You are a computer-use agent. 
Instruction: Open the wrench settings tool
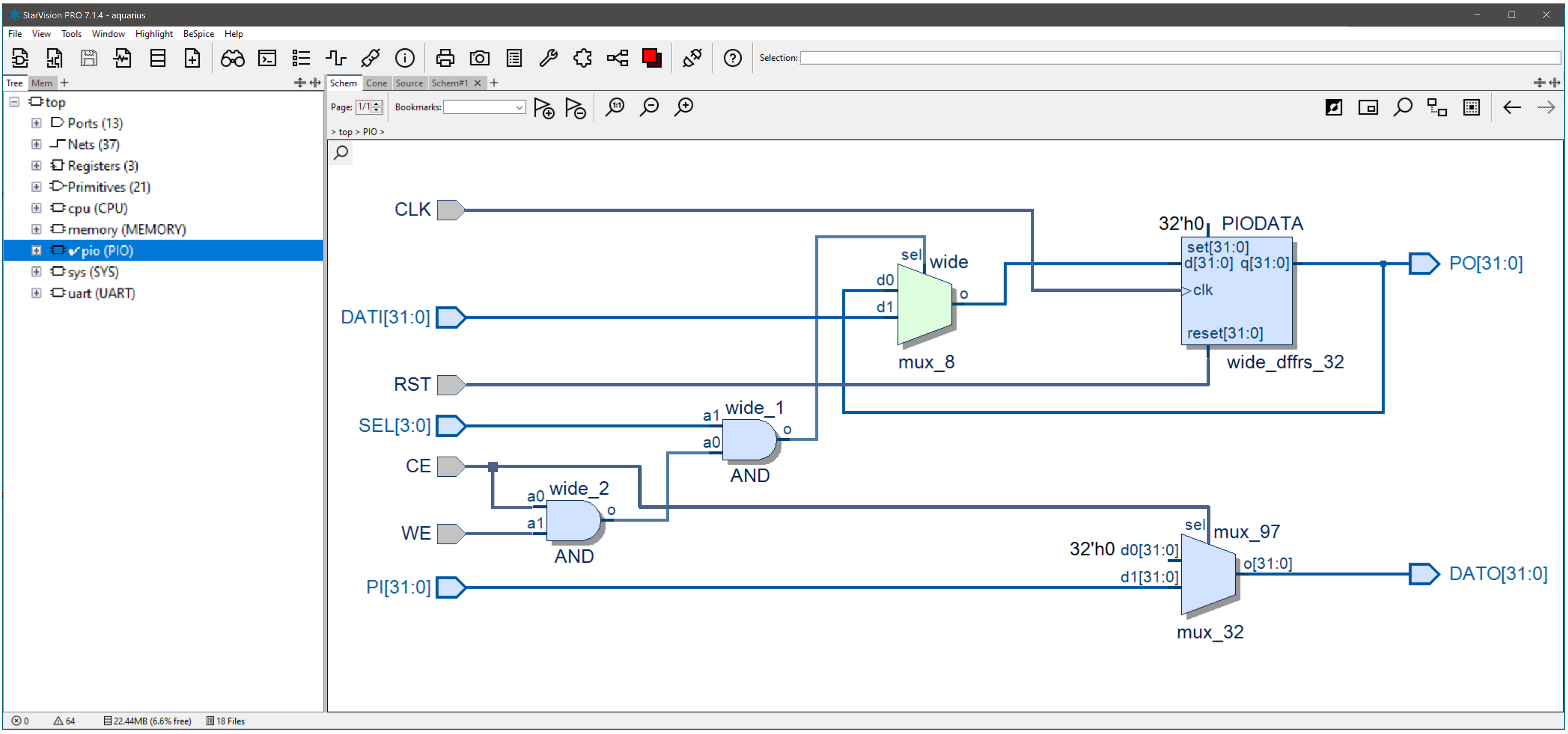coord(548,58)
